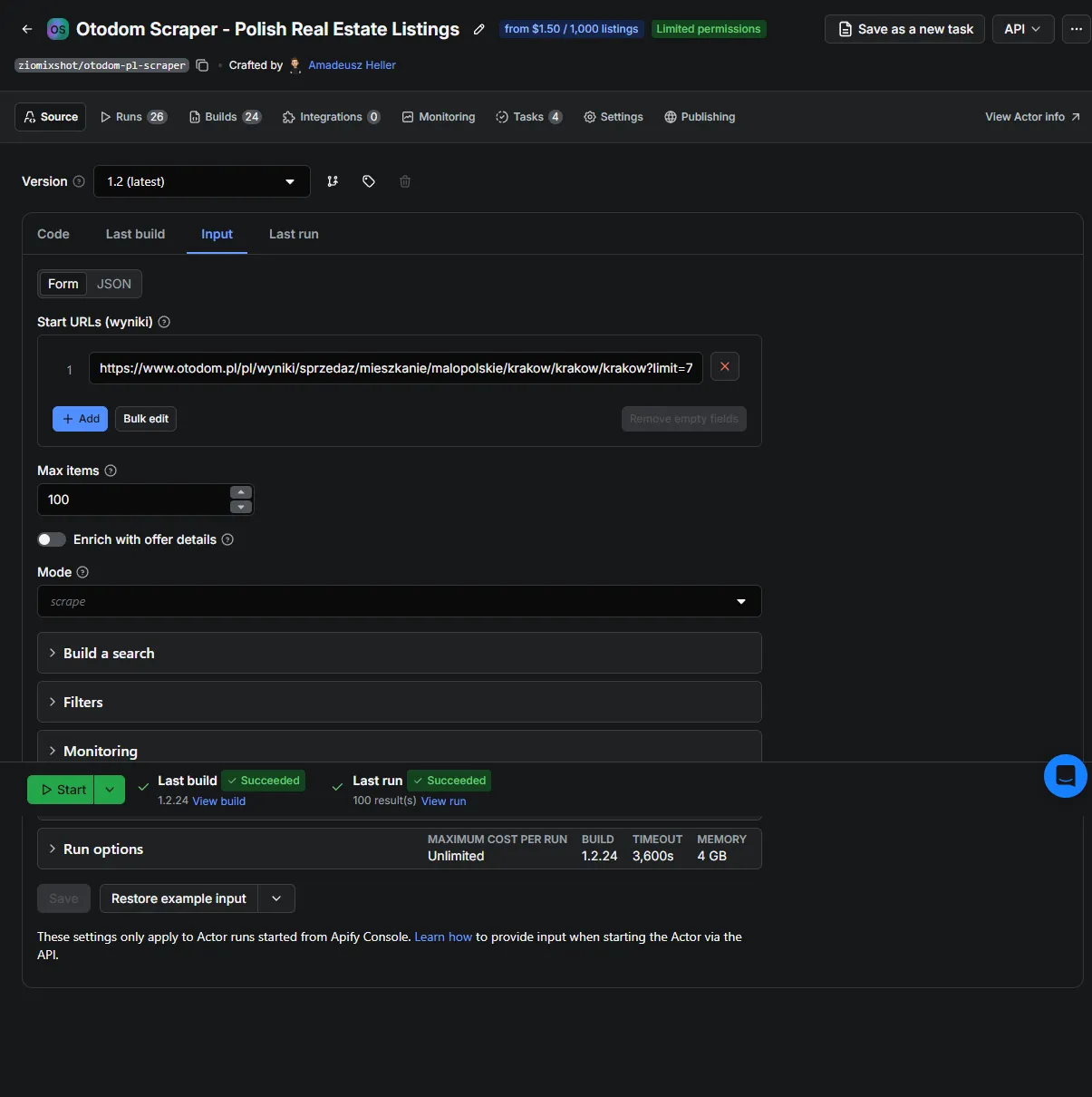The image size is (1092, 1097).
Task: Open the Runs 26 tab
Action: pyautogui.click(x=133, y=117)
